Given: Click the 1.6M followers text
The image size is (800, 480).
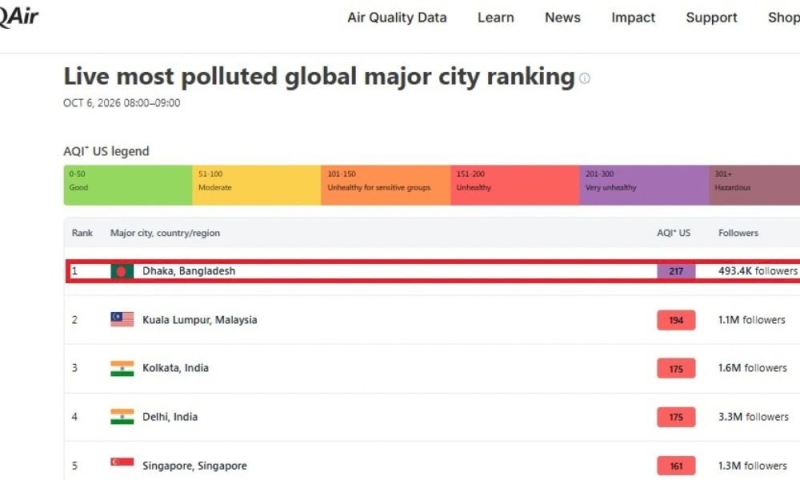Looking at the screenshot, I should pyautogui.click(x=753, y=368).
